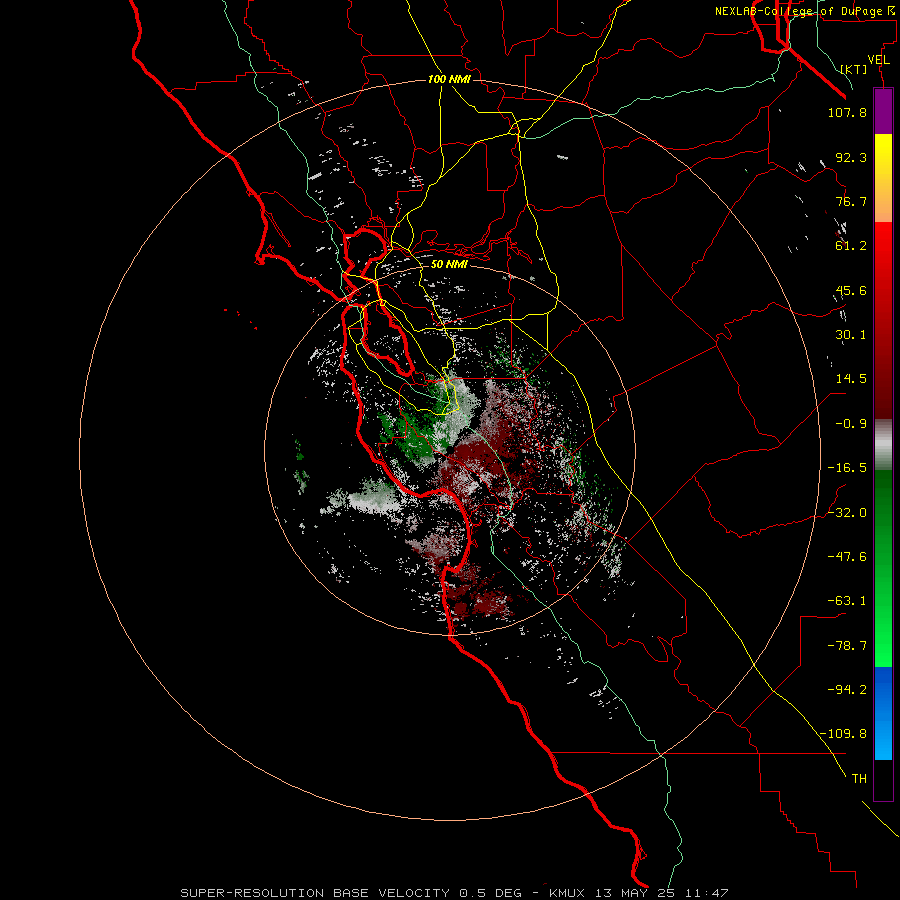Select the purple swatch on the velocity color bar
Viewport: 900px width, 900px height.
coord(883,111)
